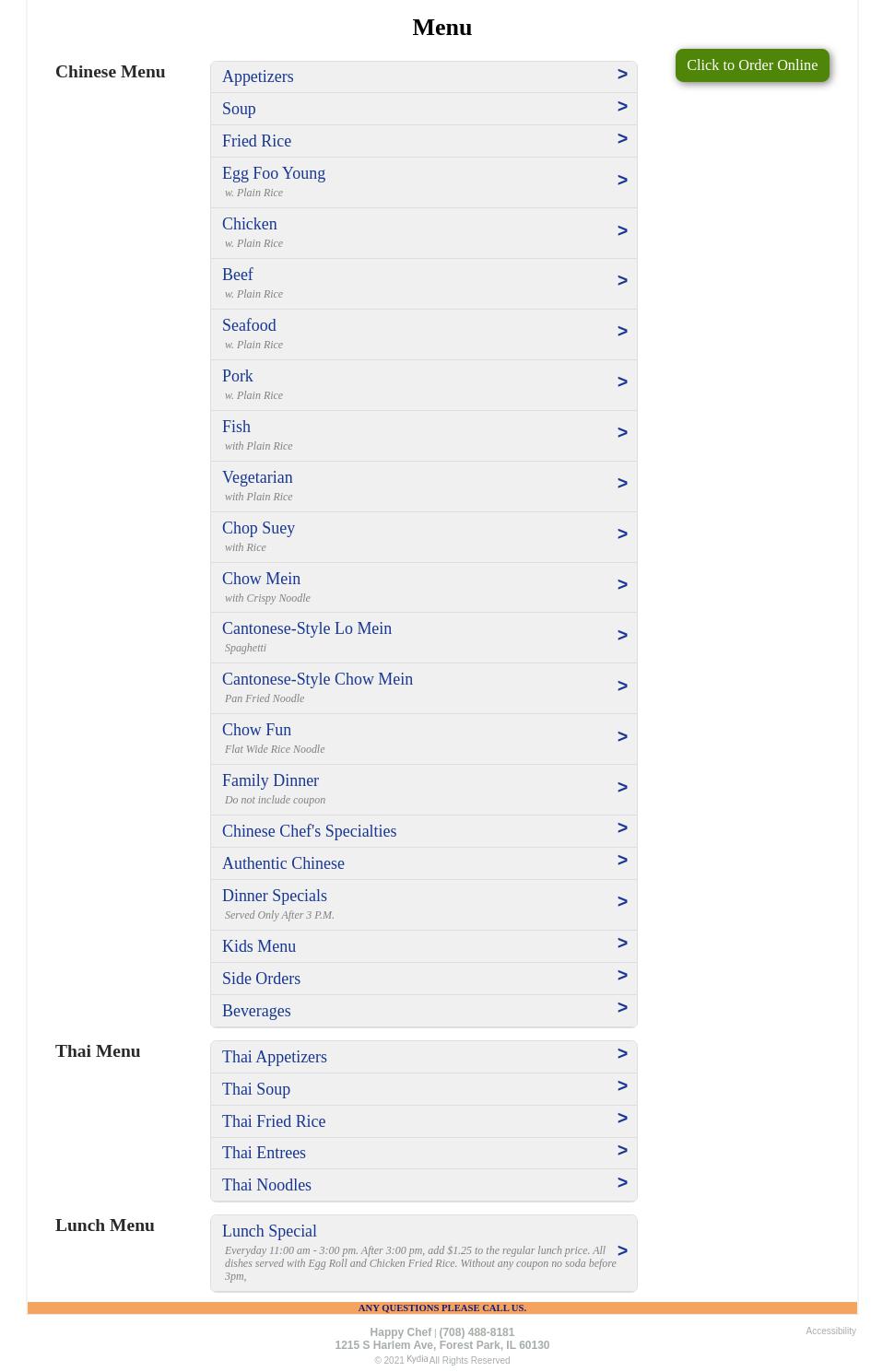Click the Vegetarian row chevron

click(x=622, y=484)
